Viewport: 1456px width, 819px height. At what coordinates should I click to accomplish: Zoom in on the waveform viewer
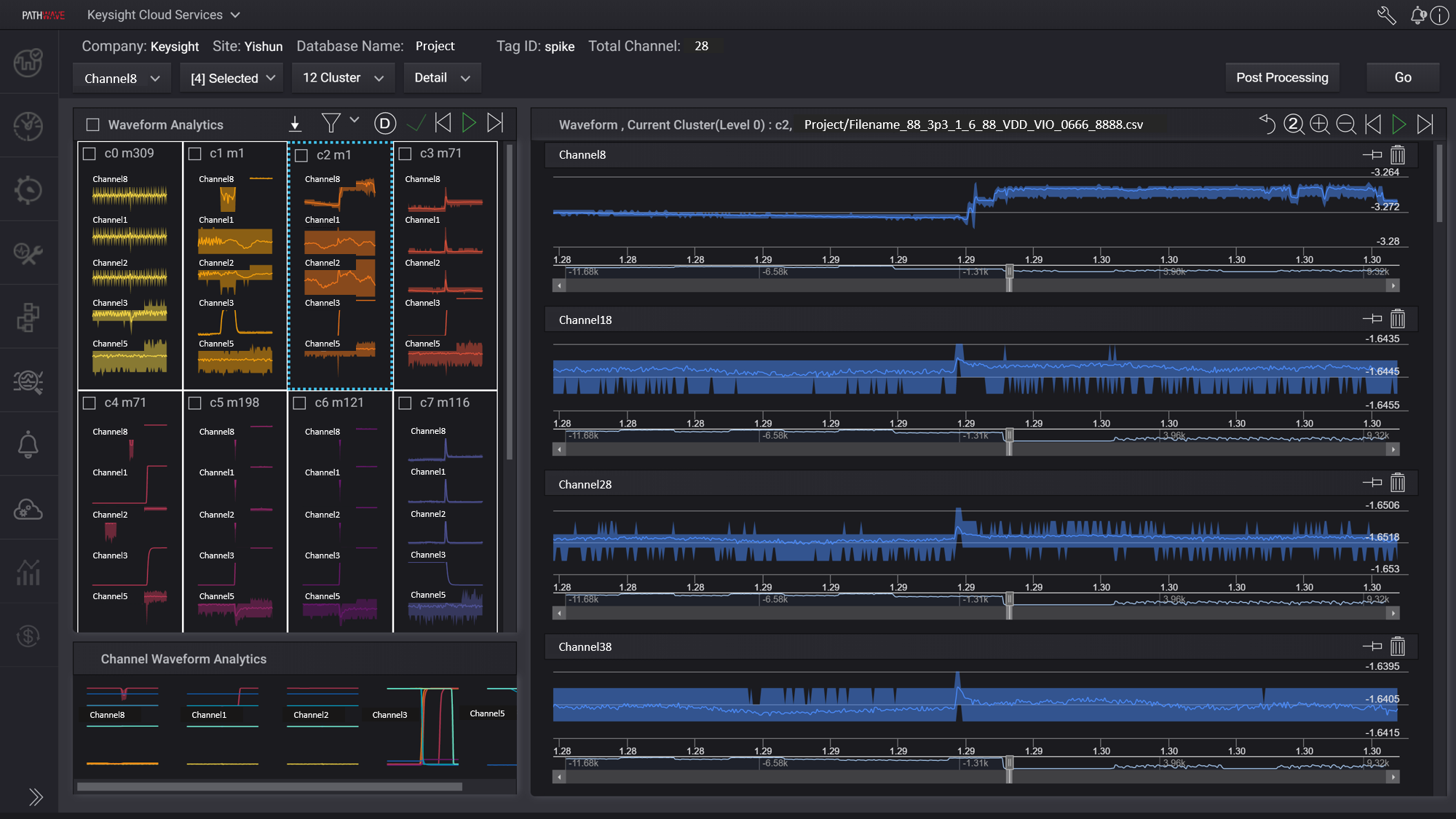[x=1320, y=124]
